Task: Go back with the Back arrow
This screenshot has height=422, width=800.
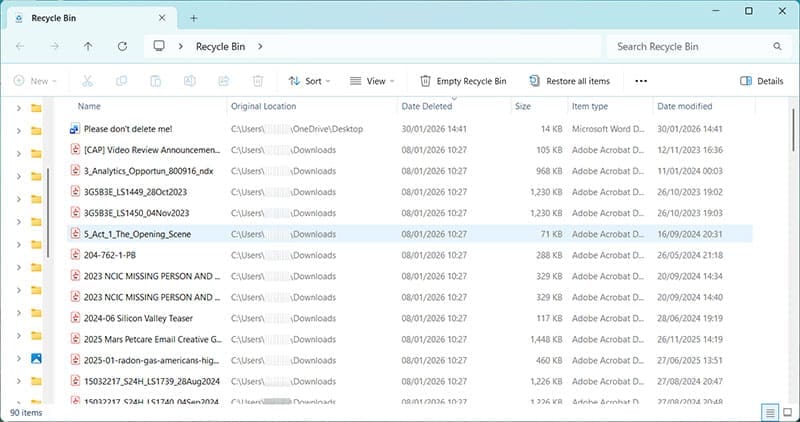Action: [x=20, y=46]
